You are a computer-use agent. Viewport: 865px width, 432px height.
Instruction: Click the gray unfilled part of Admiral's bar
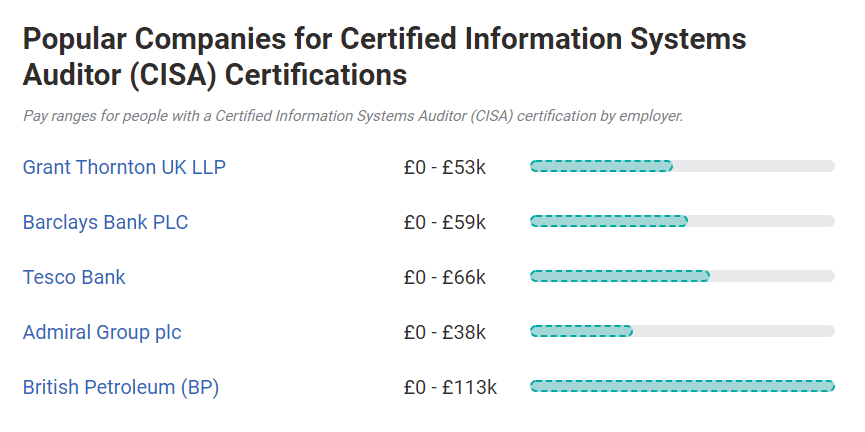734,331
